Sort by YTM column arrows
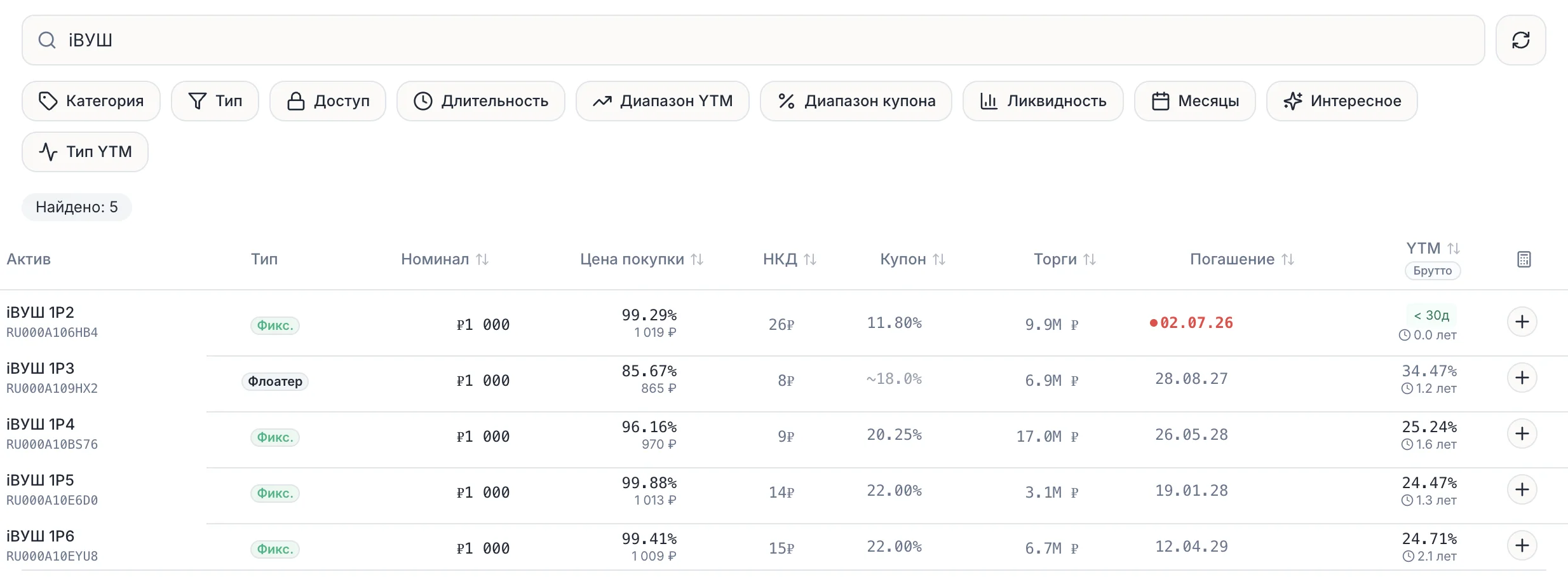The height and width of the screenshot is (586, 1568). 1454,249
